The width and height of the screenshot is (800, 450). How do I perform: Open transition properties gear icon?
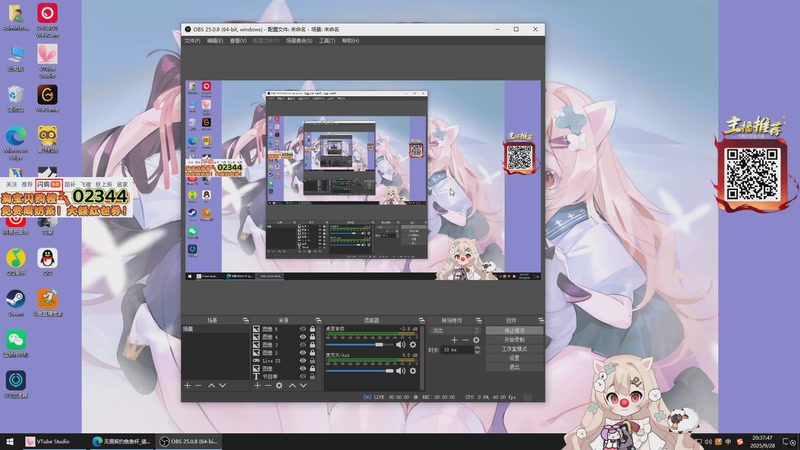tap(476, 340)
